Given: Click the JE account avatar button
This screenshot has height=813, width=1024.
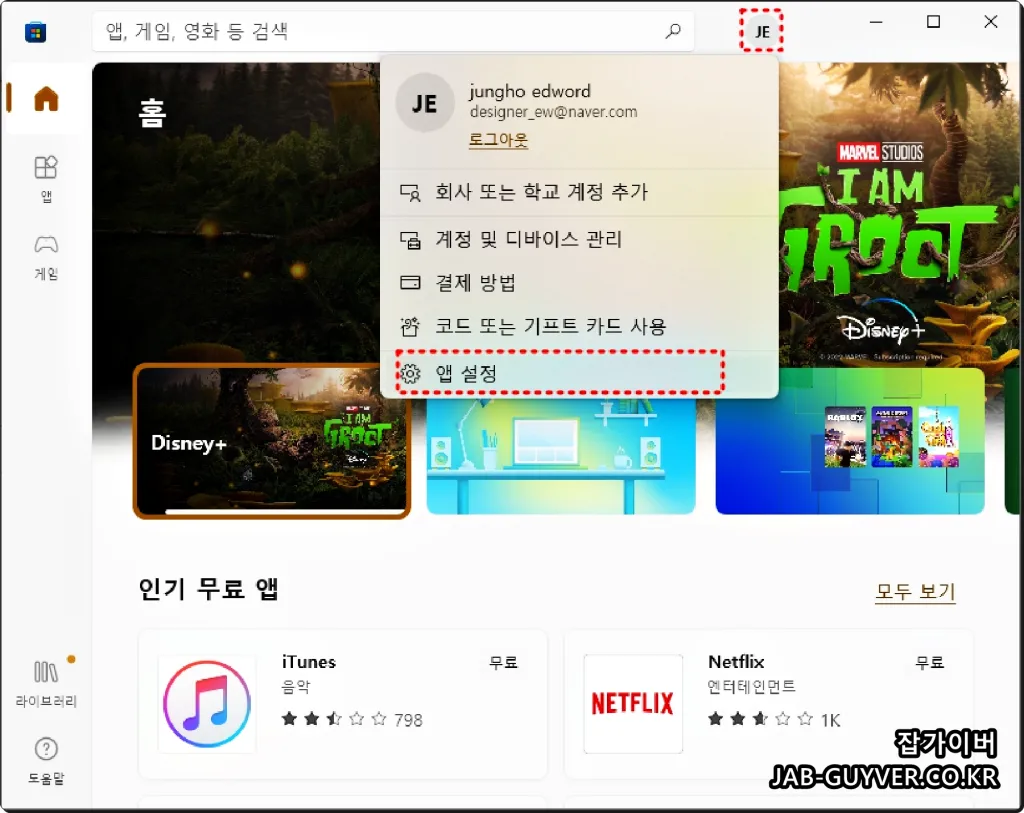Looking at the screenshot, I should point(760,31).
